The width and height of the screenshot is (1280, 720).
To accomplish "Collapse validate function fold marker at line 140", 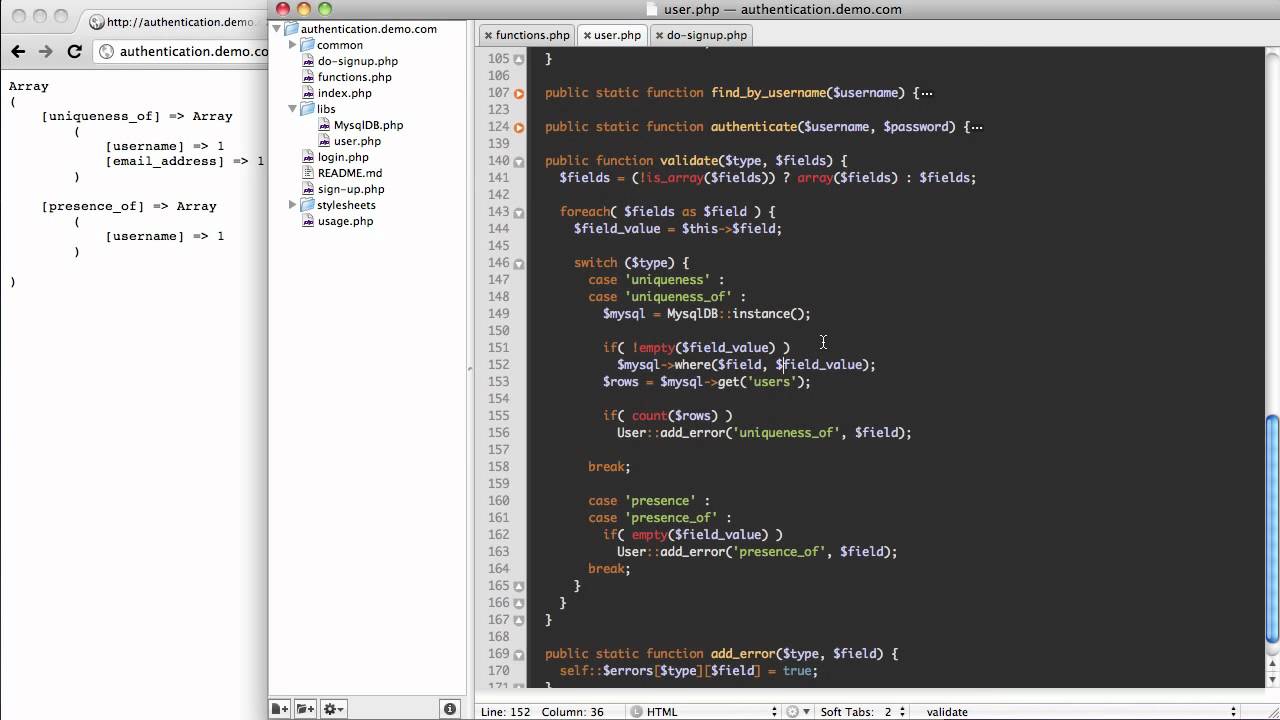I will coord(519,161).
